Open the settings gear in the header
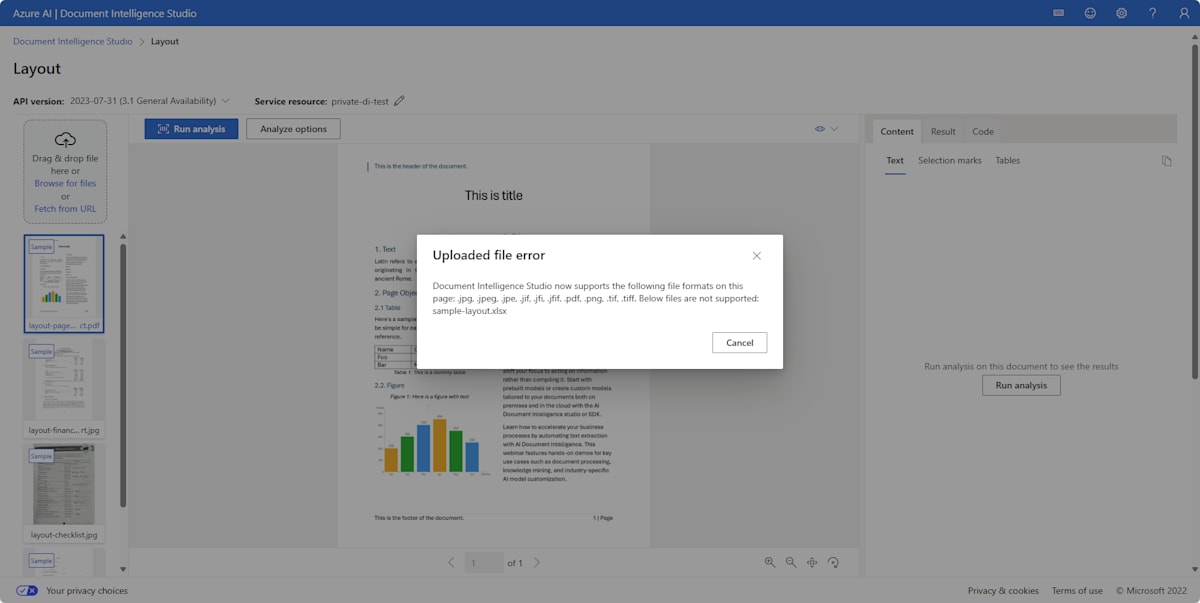This screenshot has height=603, width=1200. (x=1121, y=13)
